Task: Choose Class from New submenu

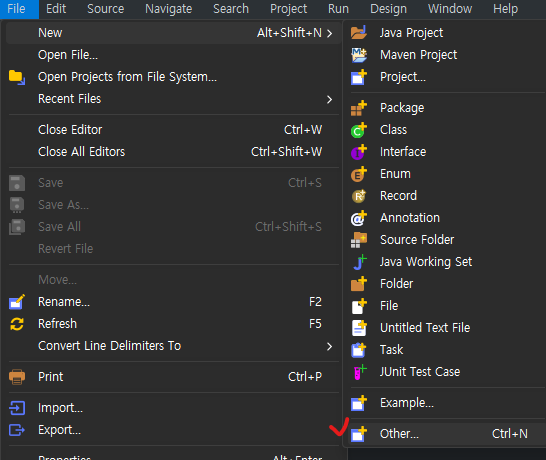Action: click(393, 130)
